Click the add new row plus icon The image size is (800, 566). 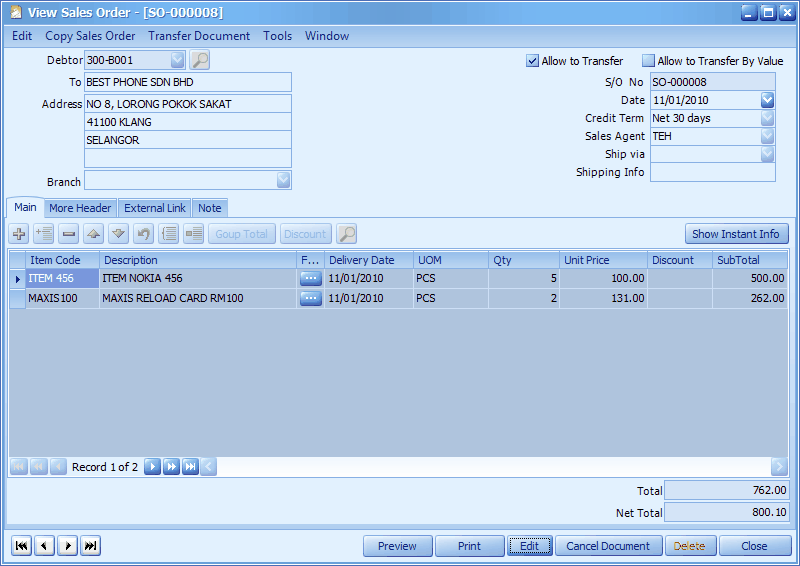tap(19, 234)
